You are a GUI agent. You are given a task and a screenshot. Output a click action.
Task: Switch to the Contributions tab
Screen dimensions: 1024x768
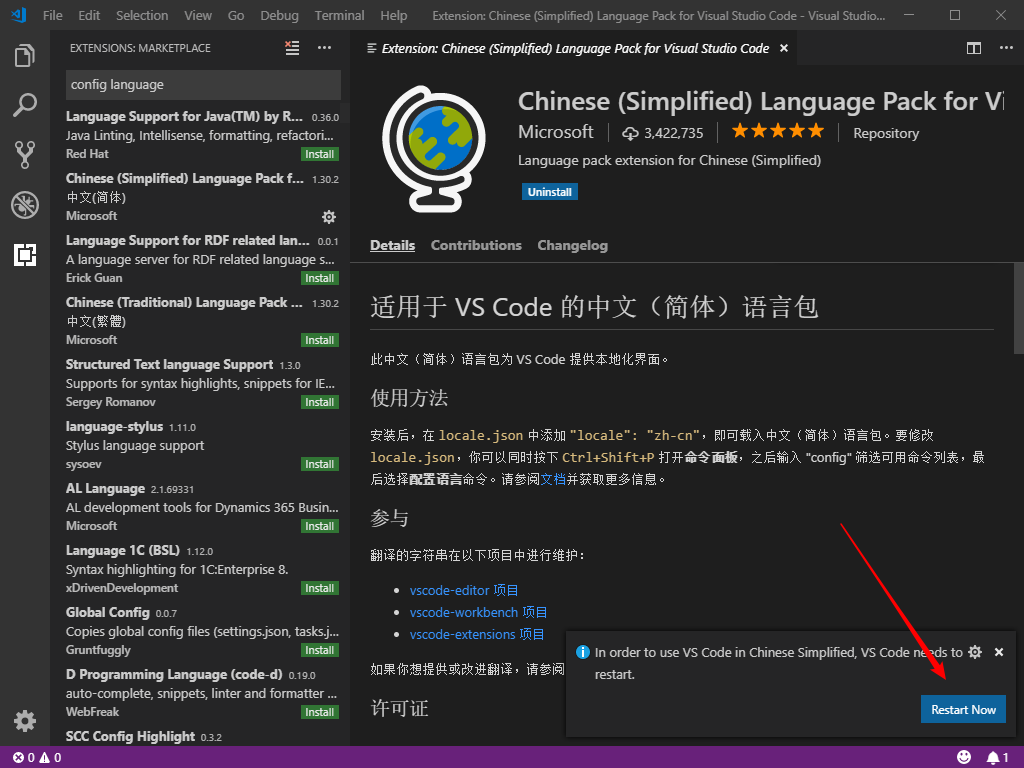476,246
